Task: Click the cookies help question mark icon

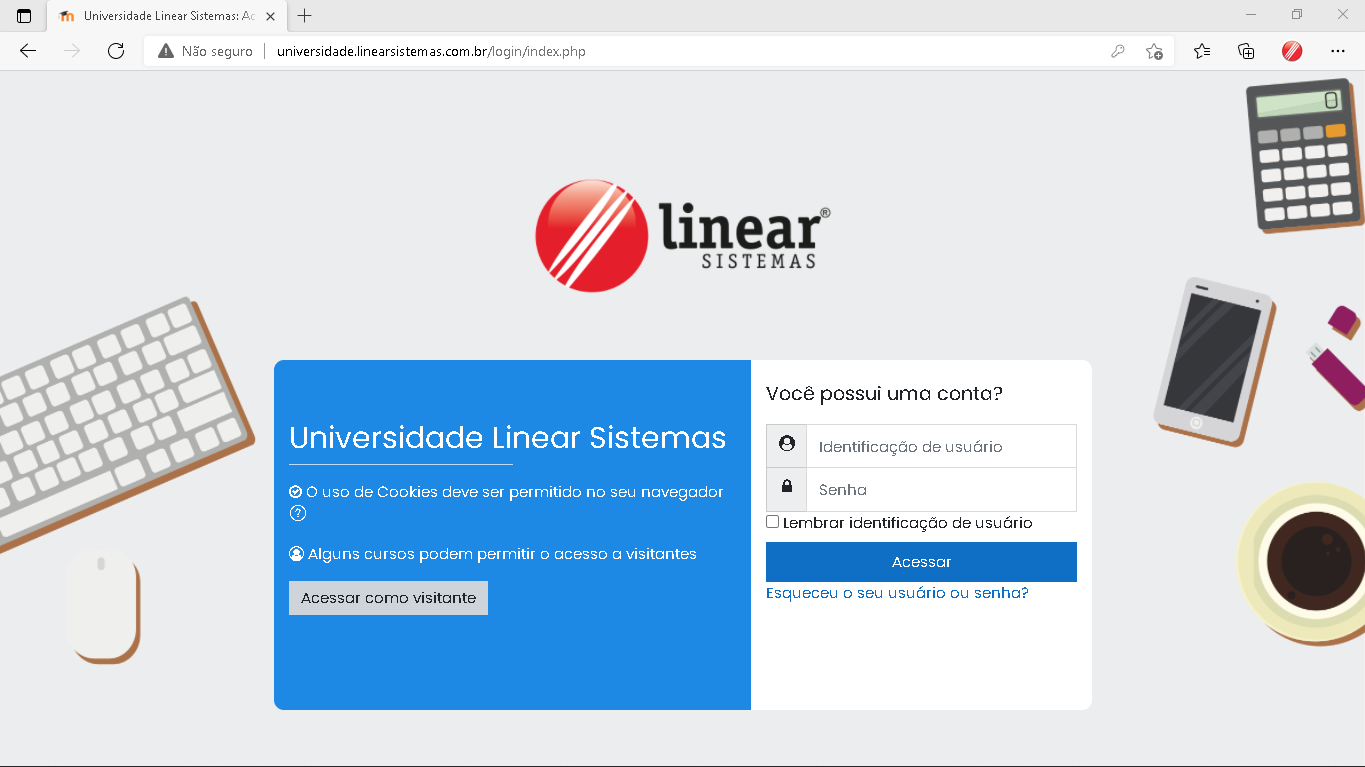Action: pos(297,513)
